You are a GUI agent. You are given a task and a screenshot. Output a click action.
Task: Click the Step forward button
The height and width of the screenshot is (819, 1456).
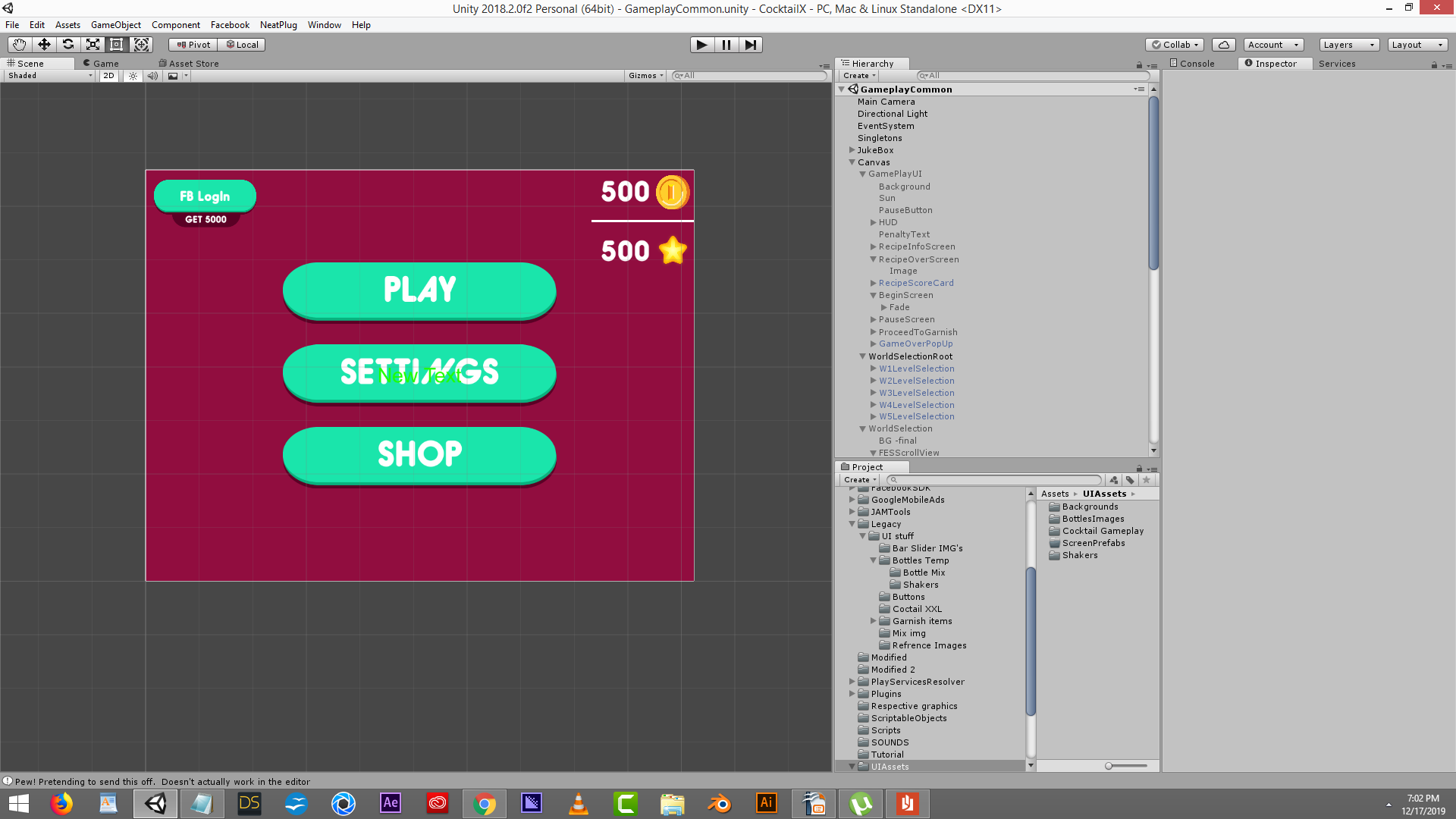click(750, 45)
